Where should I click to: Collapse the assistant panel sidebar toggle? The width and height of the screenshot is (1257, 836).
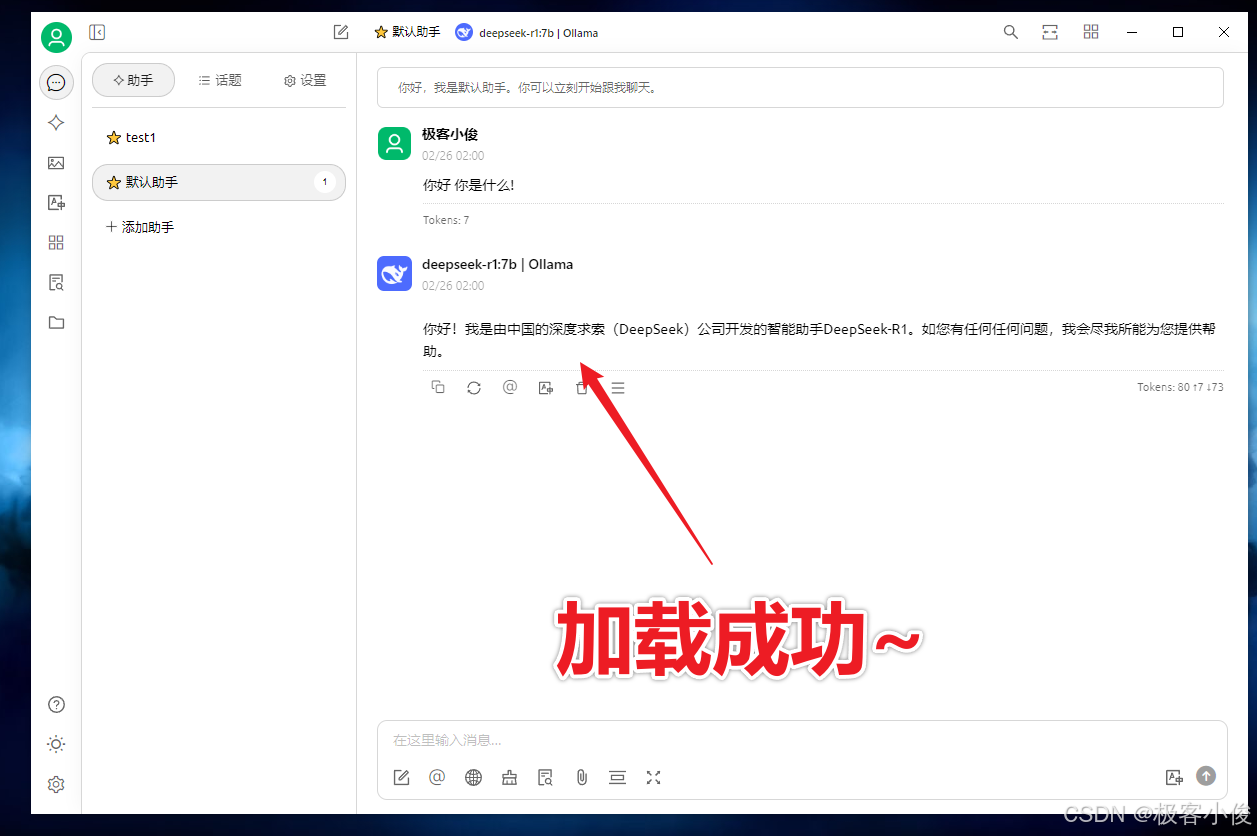(x=97, y=32)
